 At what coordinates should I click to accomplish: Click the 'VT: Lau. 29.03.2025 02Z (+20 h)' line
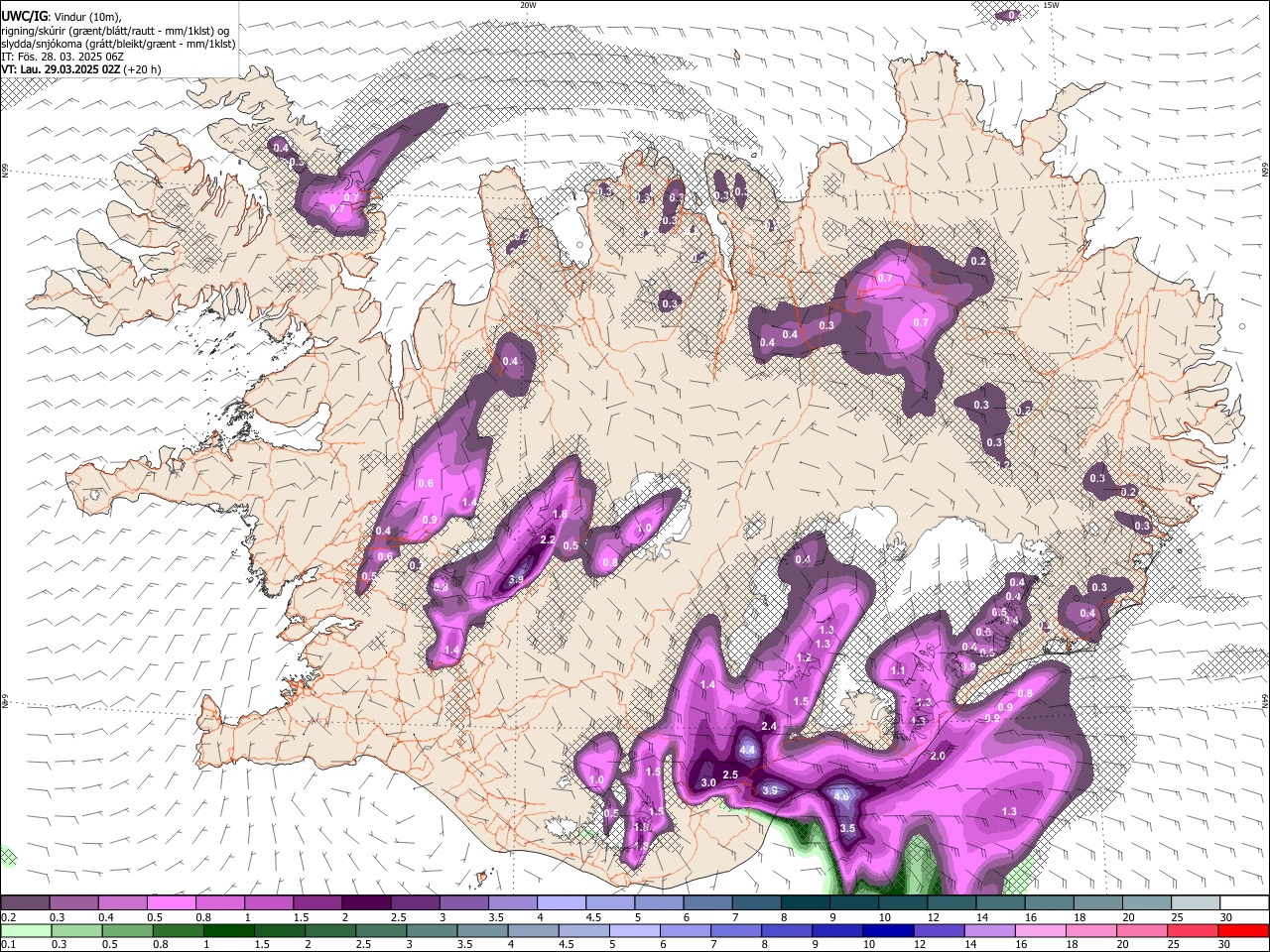(80, 69)
